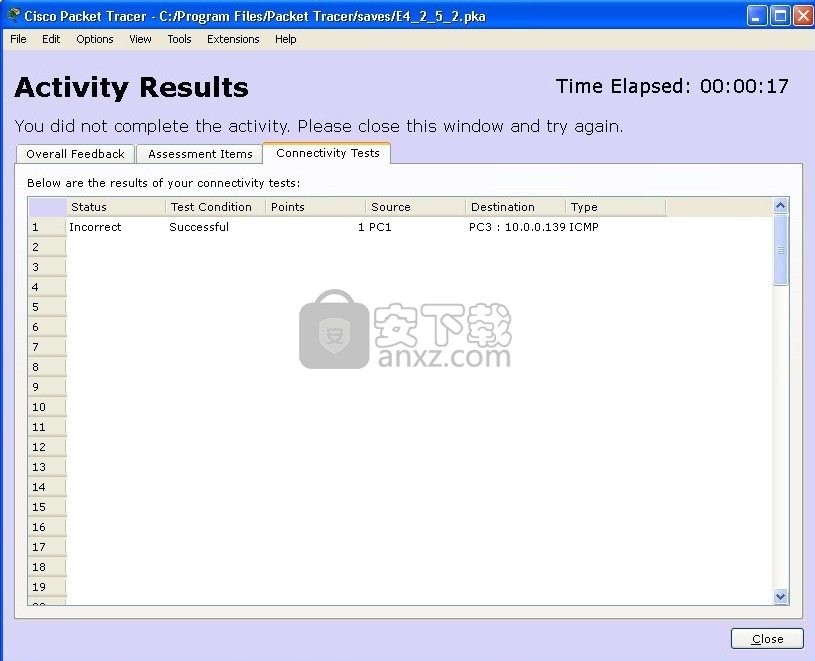
Task: Switch to the Assessment Items tab
Action: point(200,154)
